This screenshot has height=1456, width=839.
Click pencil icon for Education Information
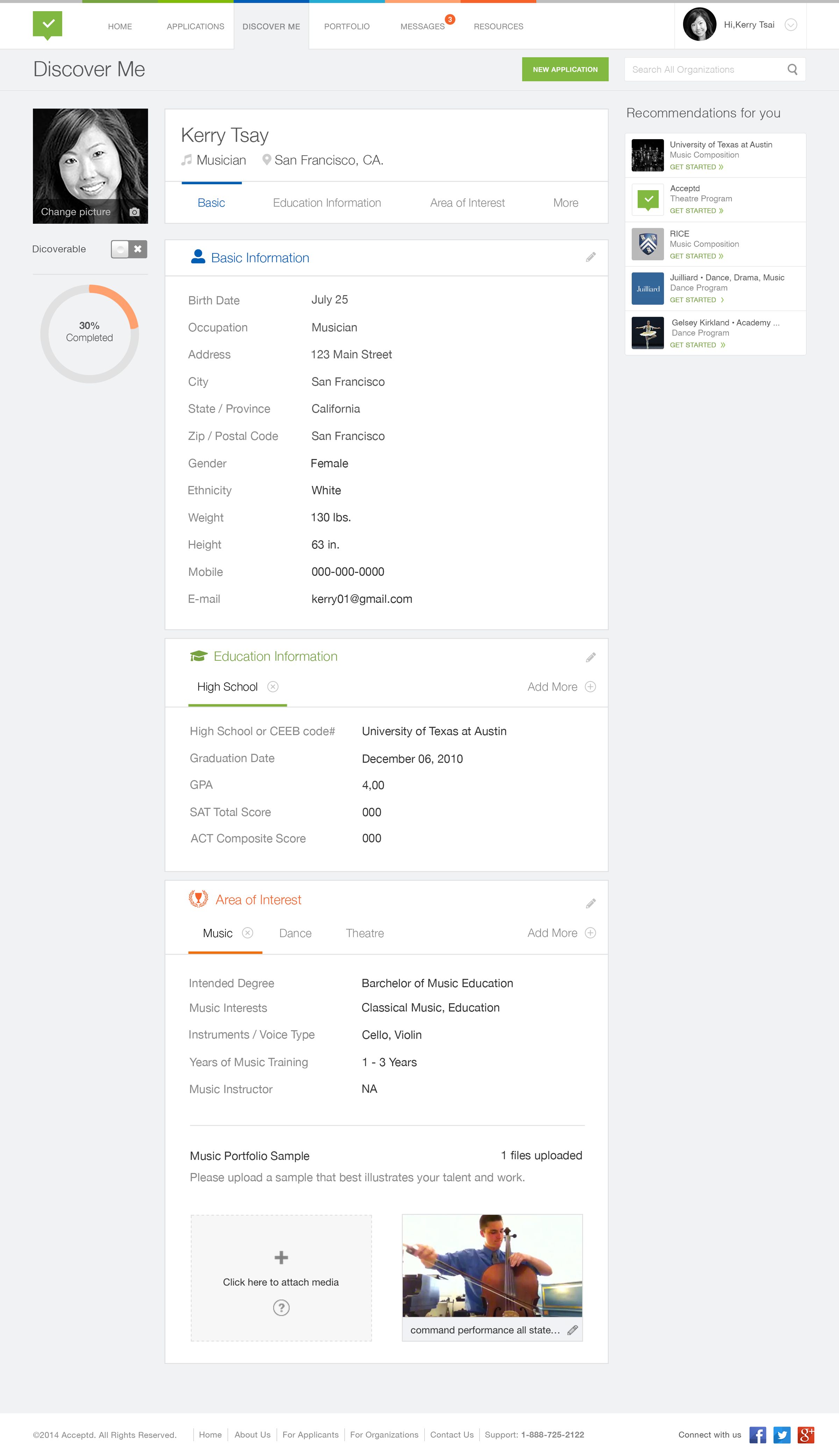tap(591, 658)
